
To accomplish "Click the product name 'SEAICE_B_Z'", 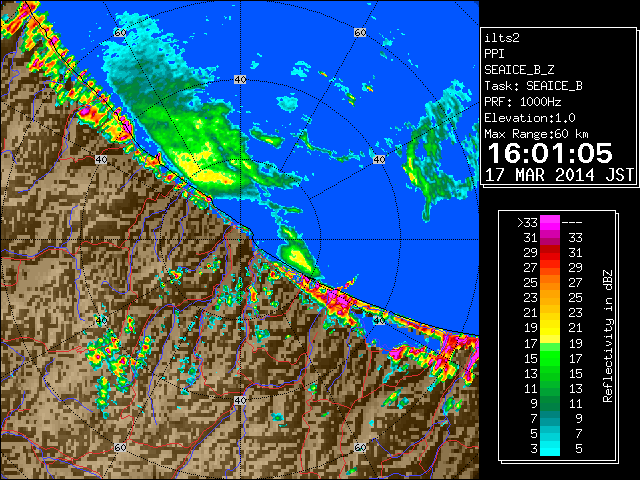I will pos(519,70).
